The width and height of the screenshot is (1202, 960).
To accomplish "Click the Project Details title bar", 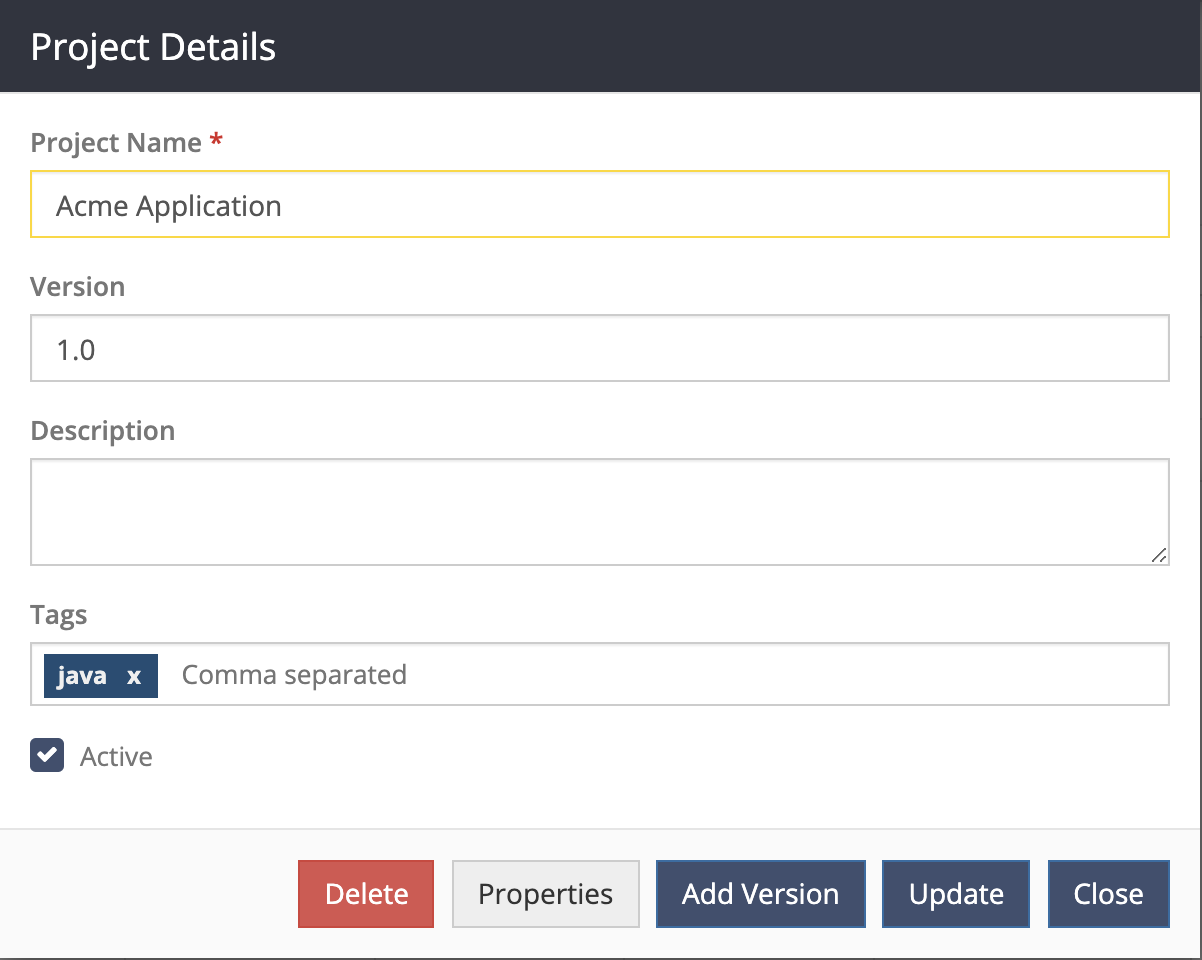I will click(152, 46).
